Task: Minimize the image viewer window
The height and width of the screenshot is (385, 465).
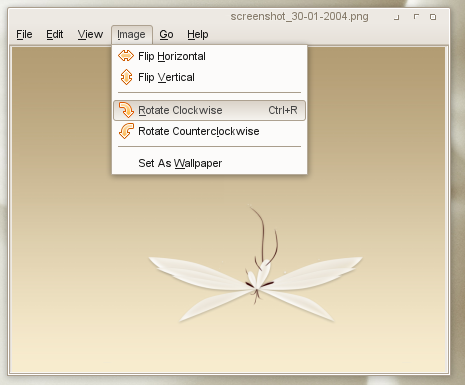Action: coord(396,17)
